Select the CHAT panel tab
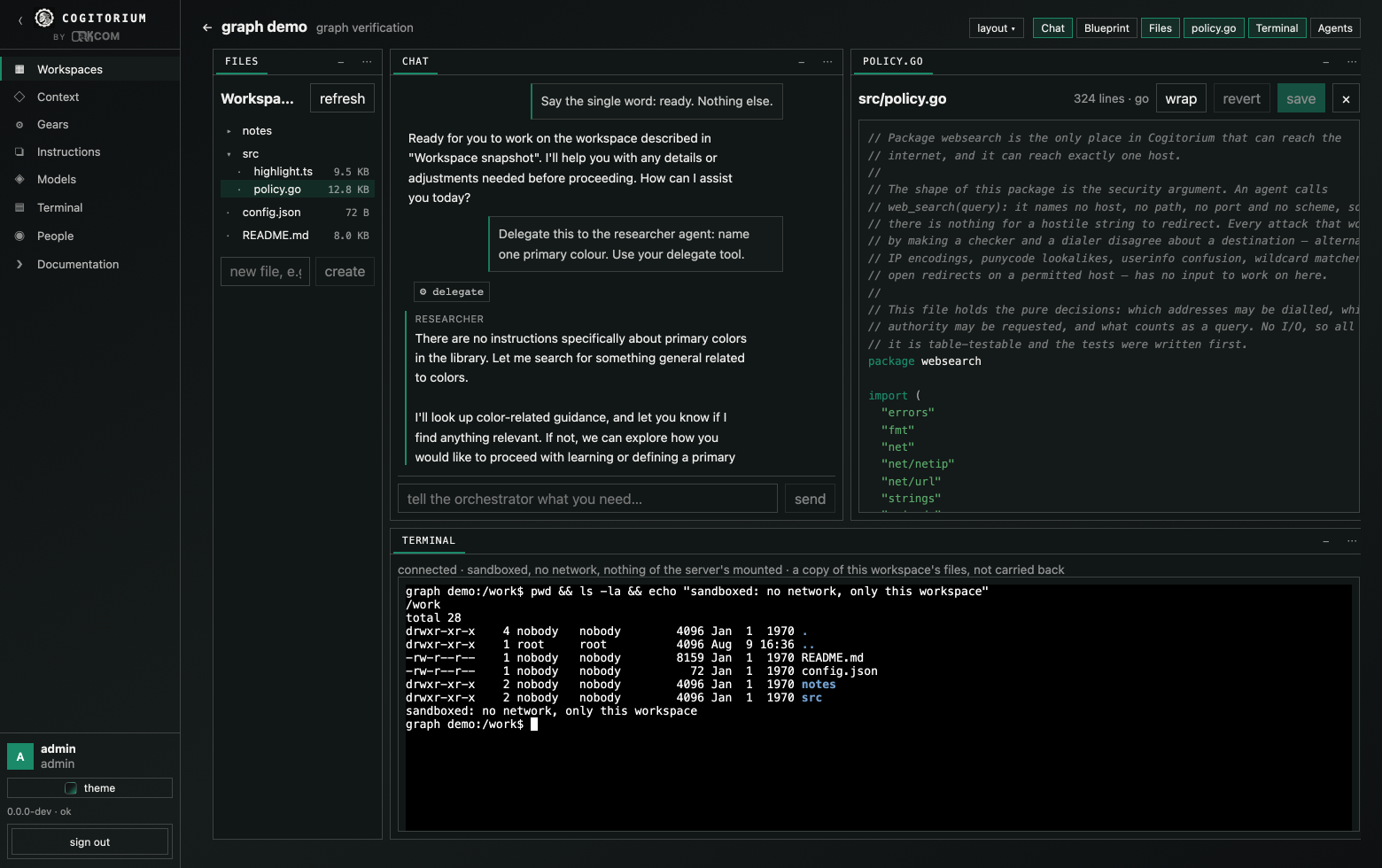1382x868 pixels. (415, 61)
